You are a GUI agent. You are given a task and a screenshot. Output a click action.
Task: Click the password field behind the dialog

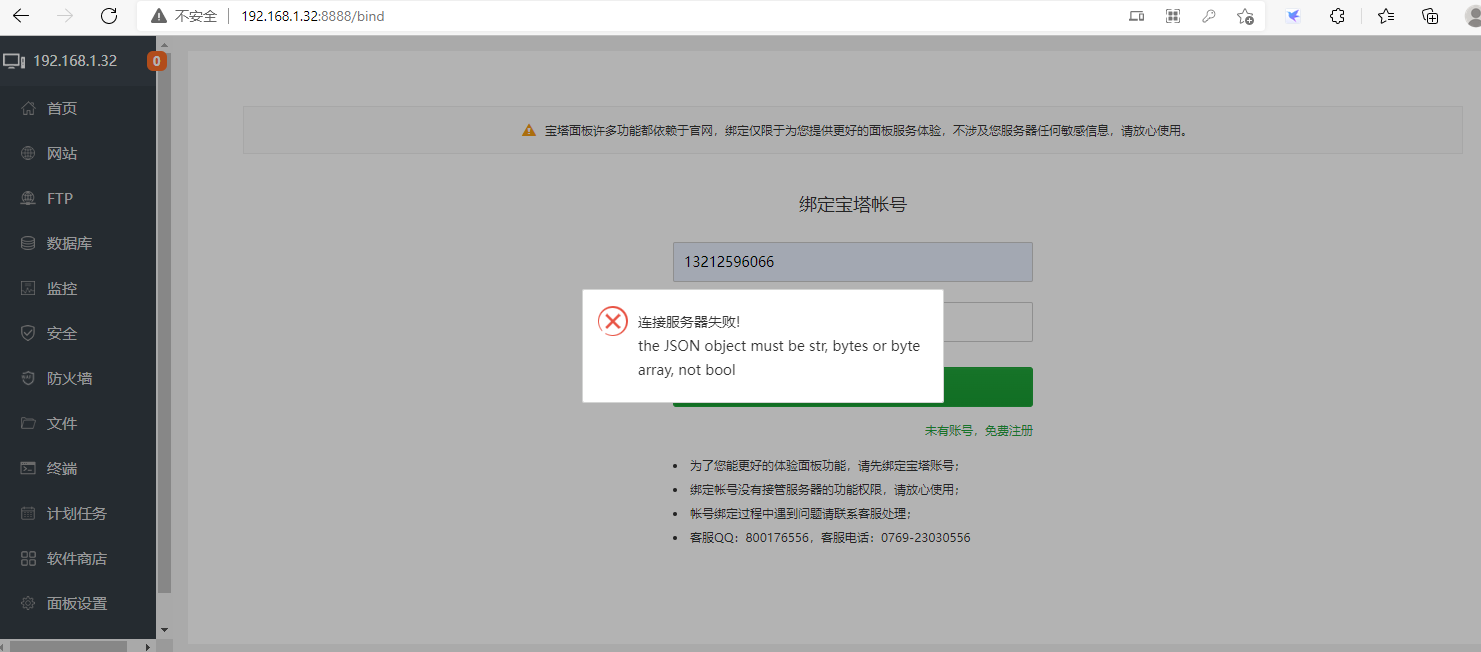pos(987,322)
